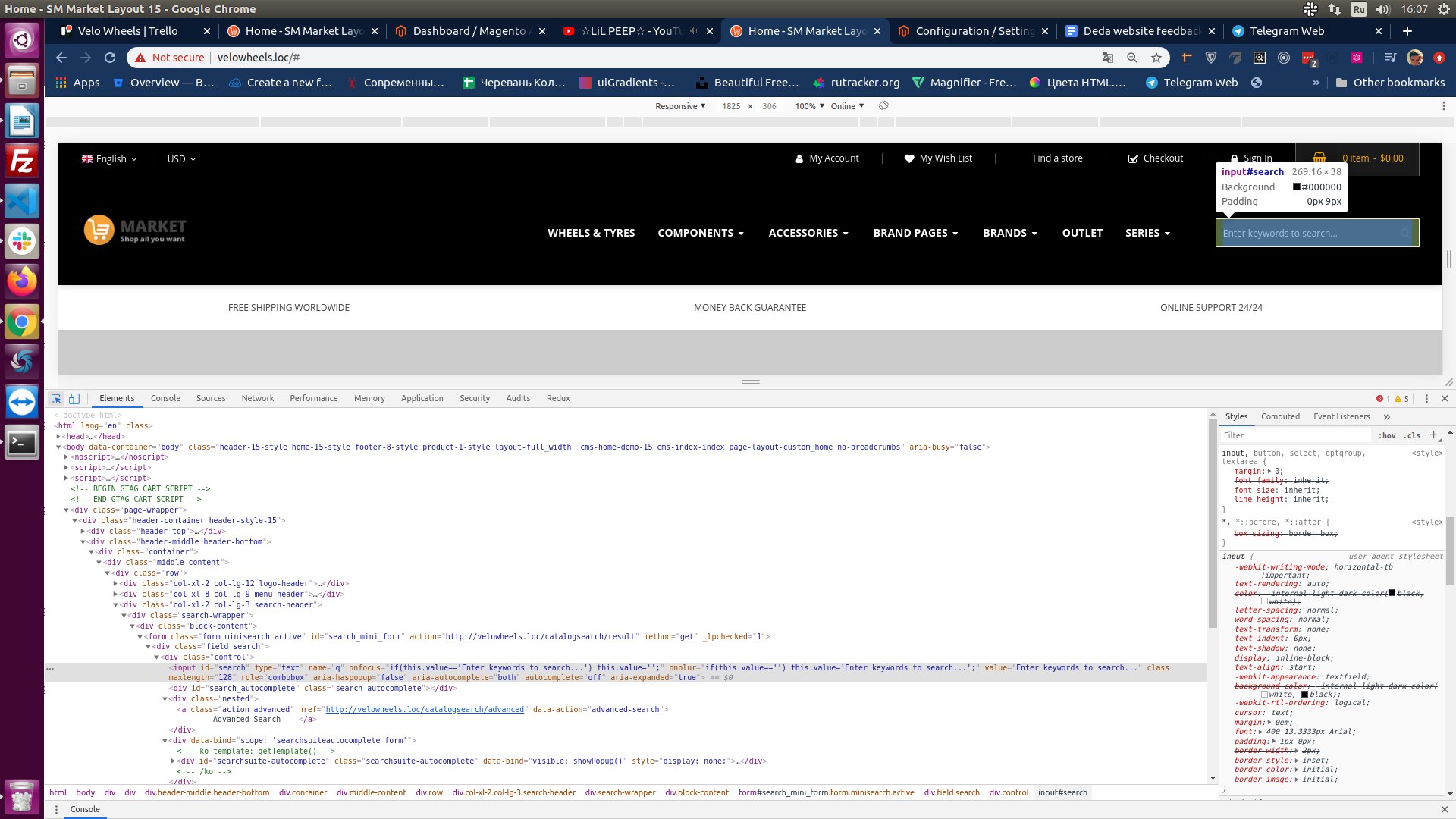Open the Responsive device dropdown
Image resolution: width=1456 pixels, height=819 pixels.
point(680,106)
